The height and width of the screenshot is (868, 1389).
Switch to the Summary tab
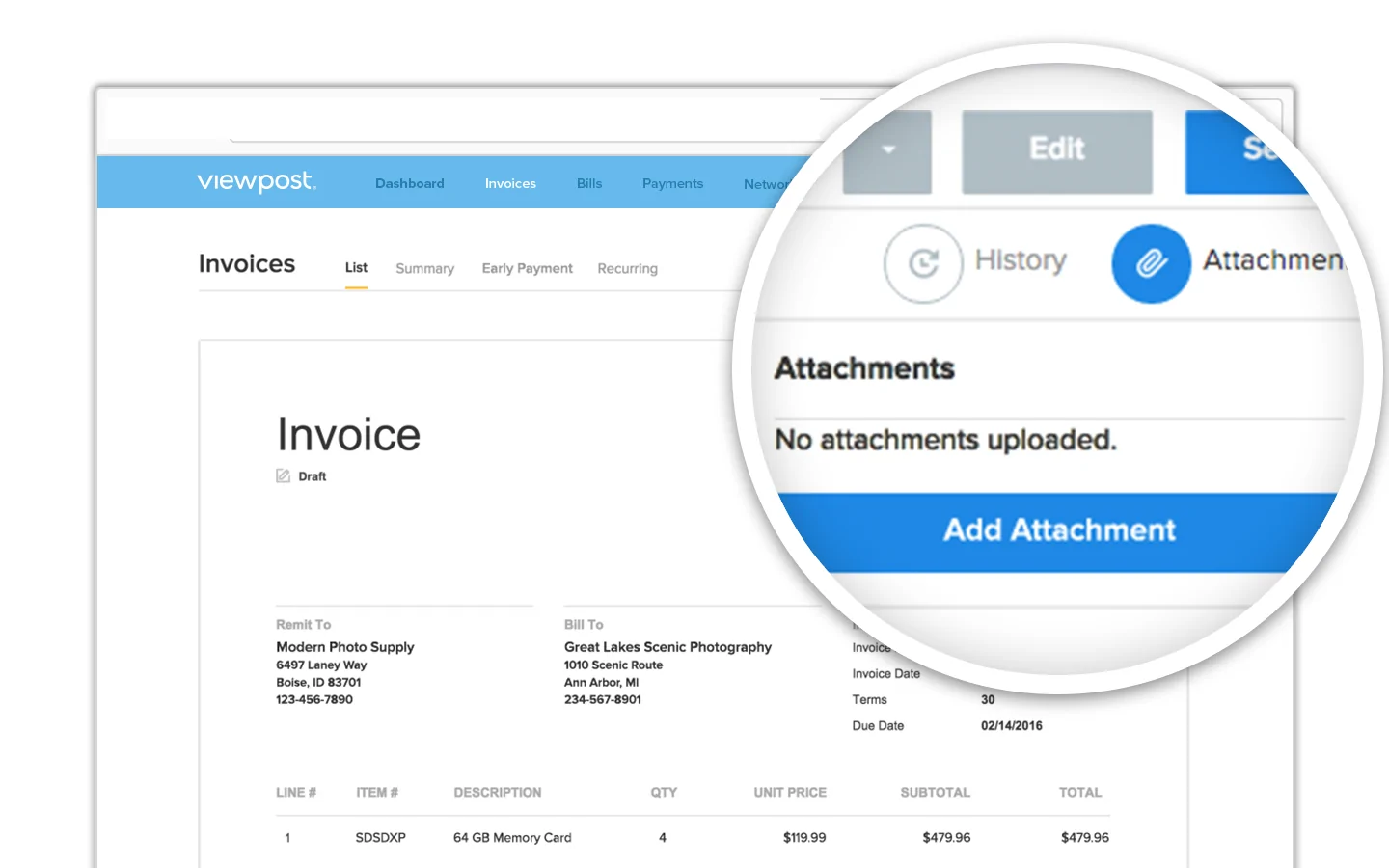[424, 269]
